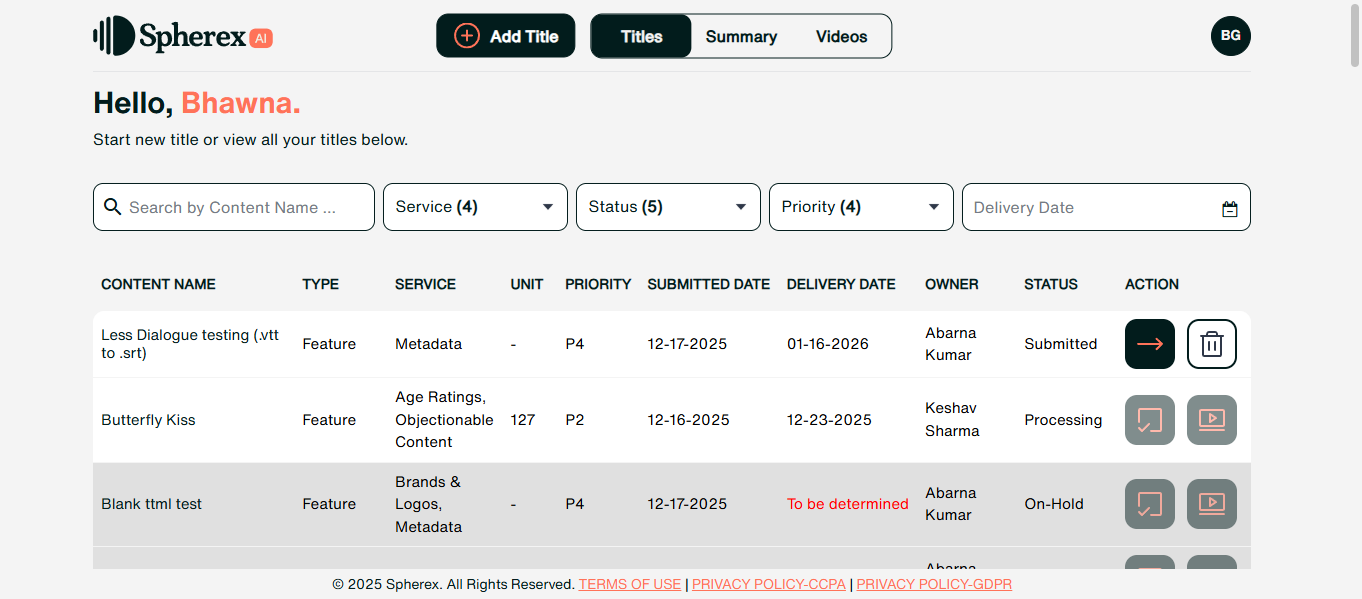The height and width of the screenshot is (599, 1362).
Task: Switch to the Summary tab
Action: coord(741,37)
